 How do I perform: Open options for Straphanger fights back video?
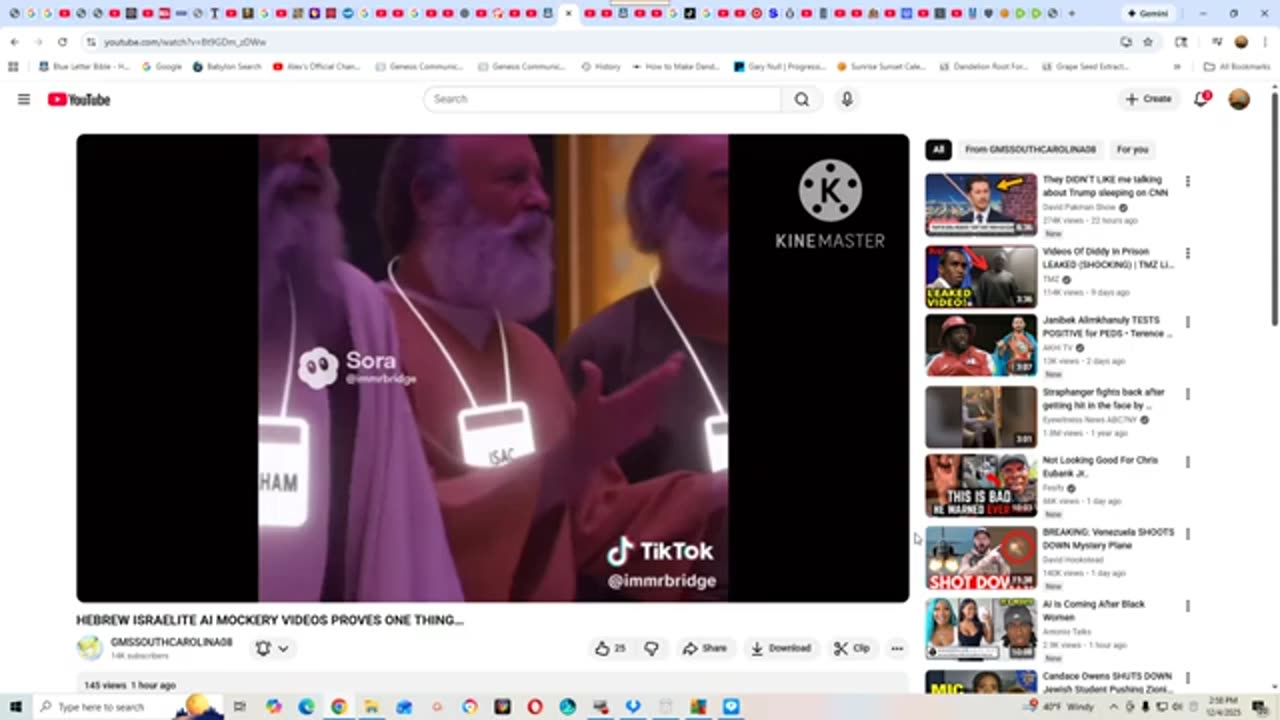click(x=1188, y=394)
